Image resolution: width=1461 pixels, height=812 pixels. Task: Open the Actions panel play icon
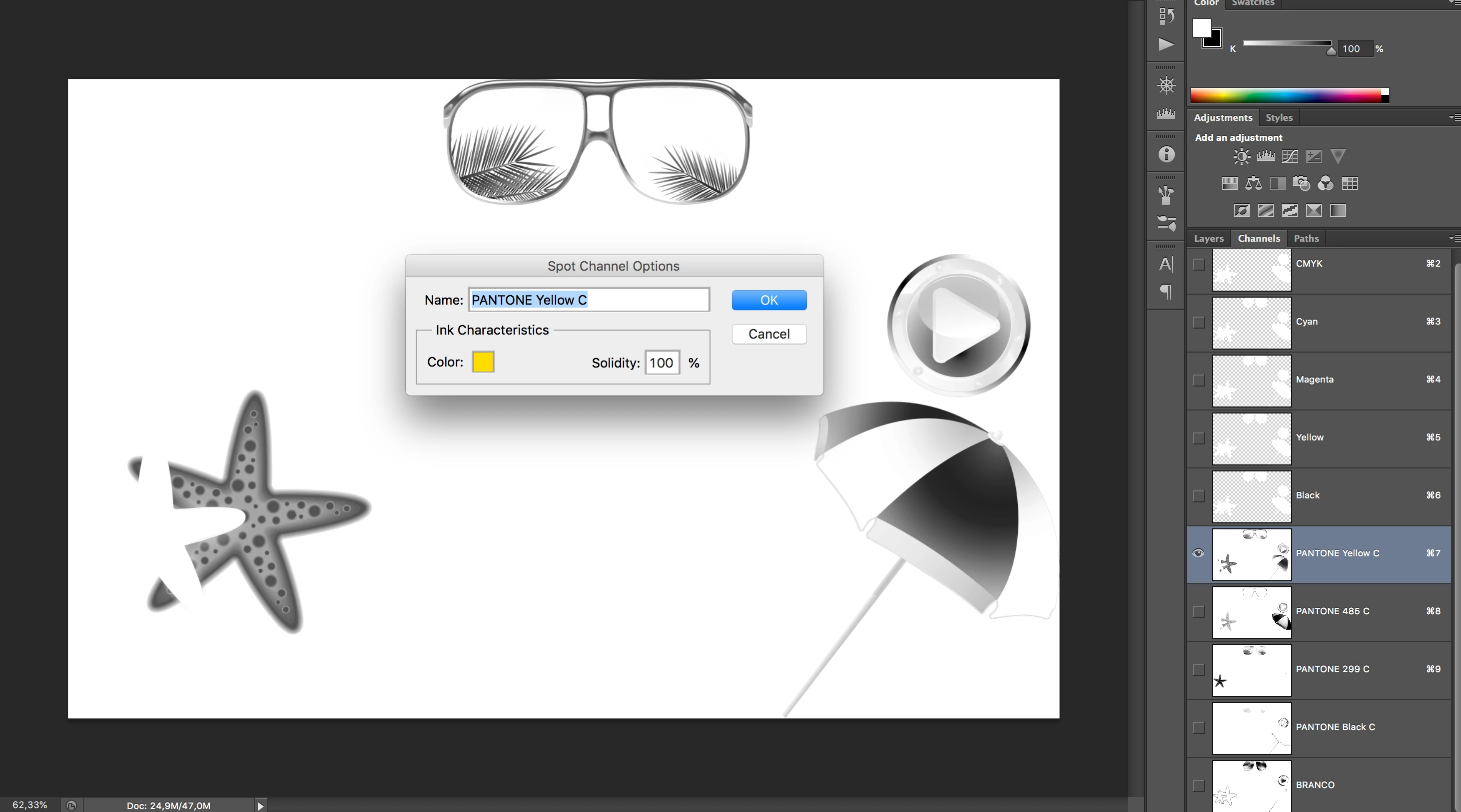tap(1166, 44)
